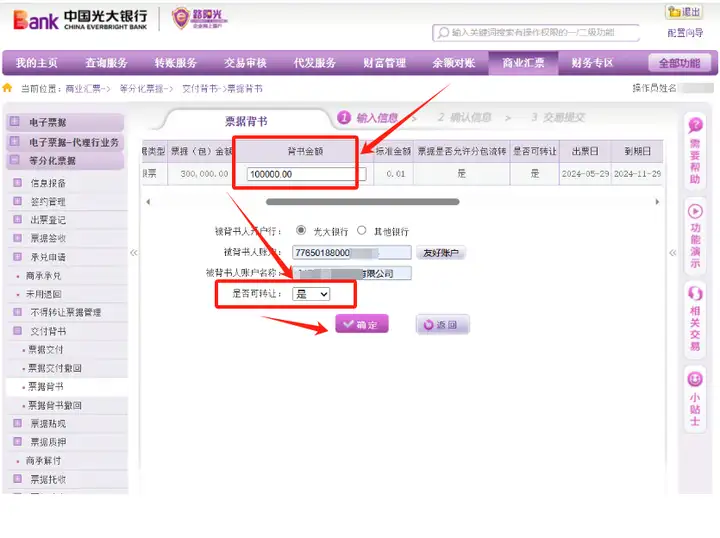Click square icon next to 承兑申请
The image size is (720, 538).
17,257
